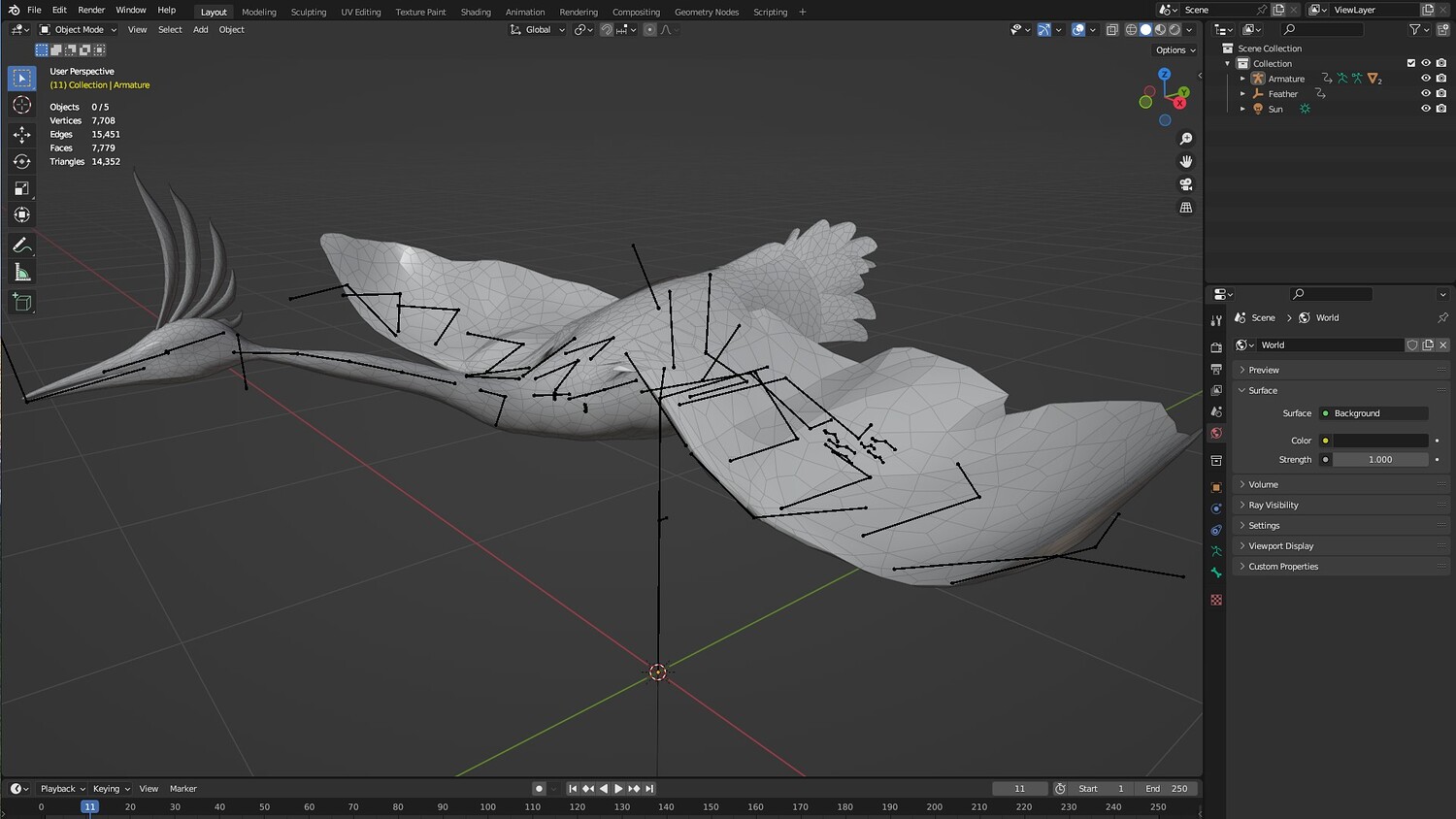Image resolution: width=1456 pixels, height=819 pixels.
Task: Click the Options button in viewport
Action: click(x=1175, y=50)
